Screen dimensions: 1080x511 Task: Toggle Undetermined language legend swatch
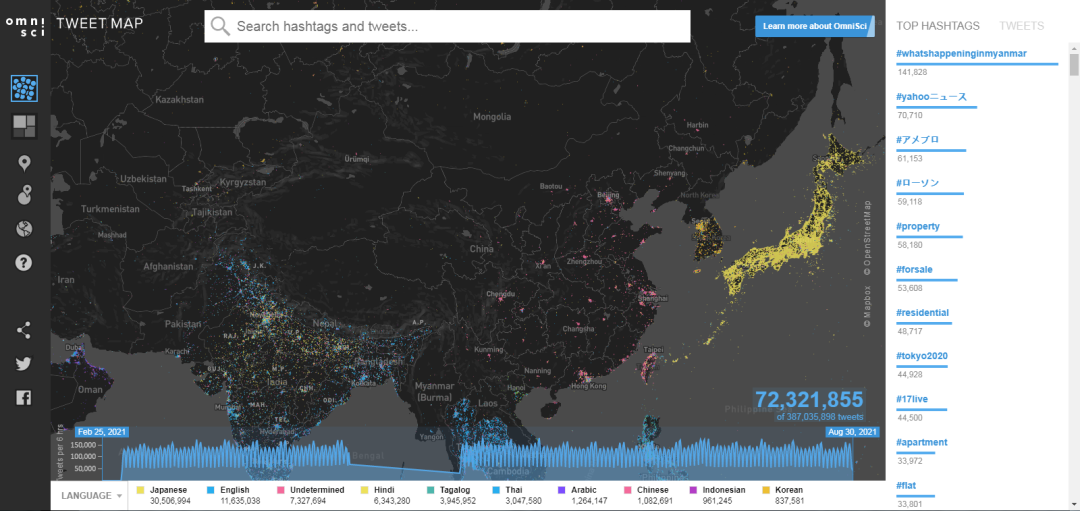pos(280,490)
